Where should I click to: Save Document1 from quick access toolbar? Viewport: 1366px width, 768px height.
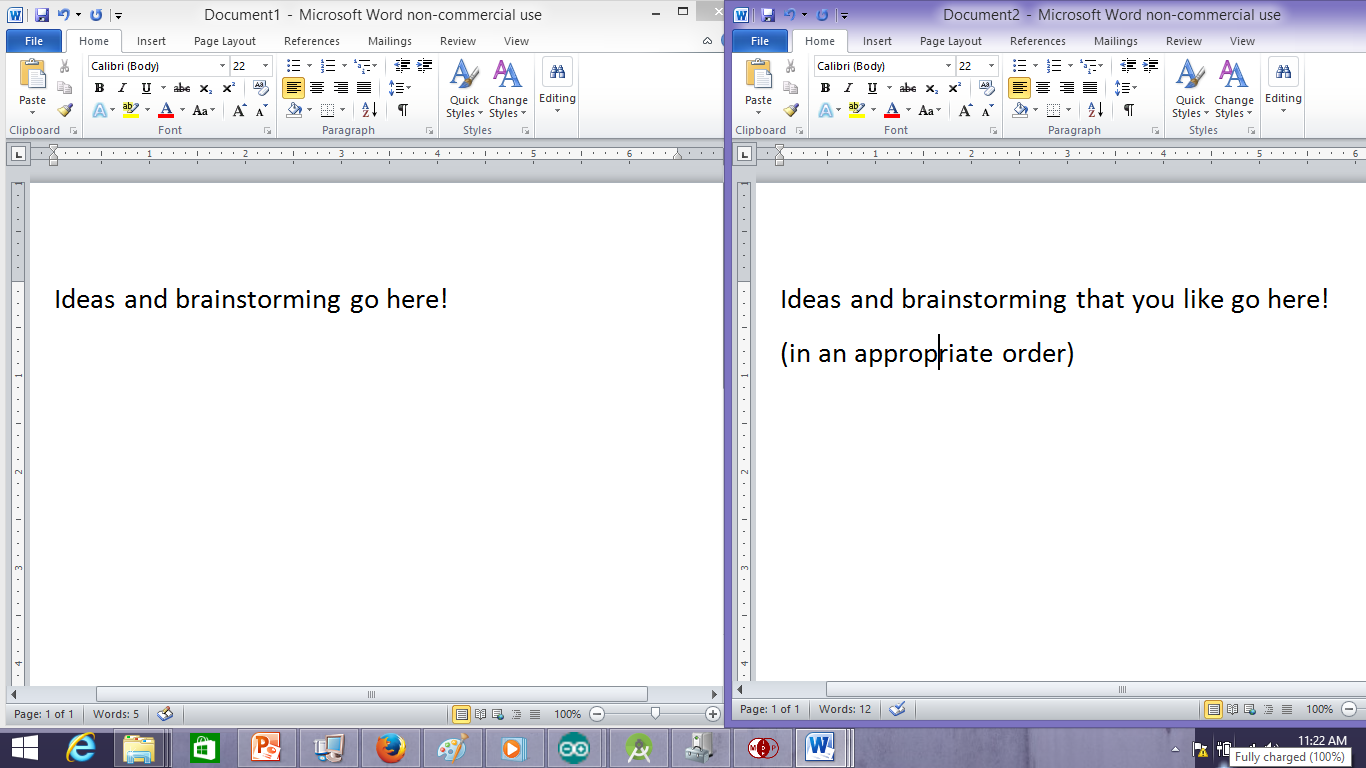[42, 15]
